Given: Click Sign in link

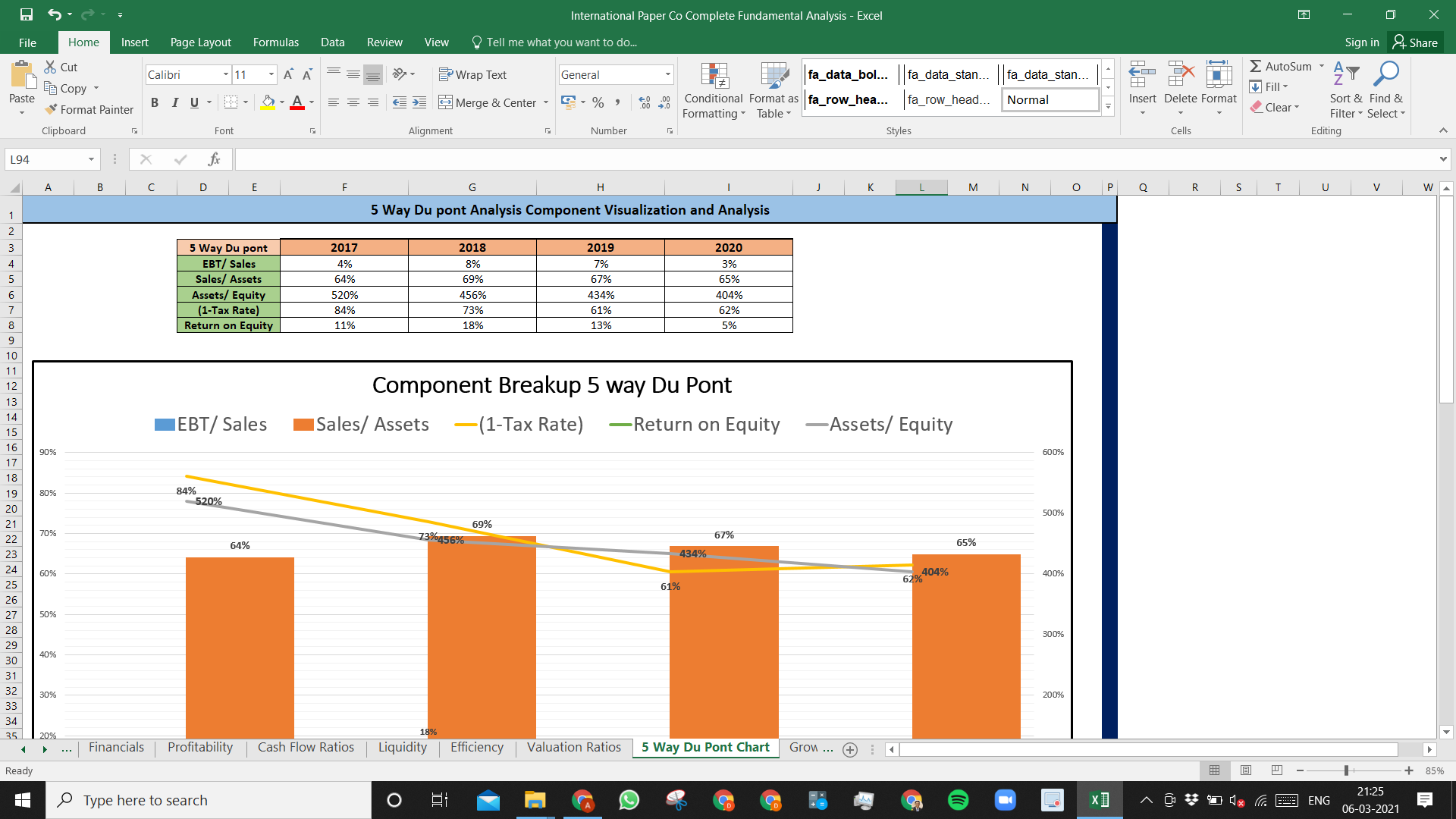Looking at the screenshot, I should point(1362,42).
